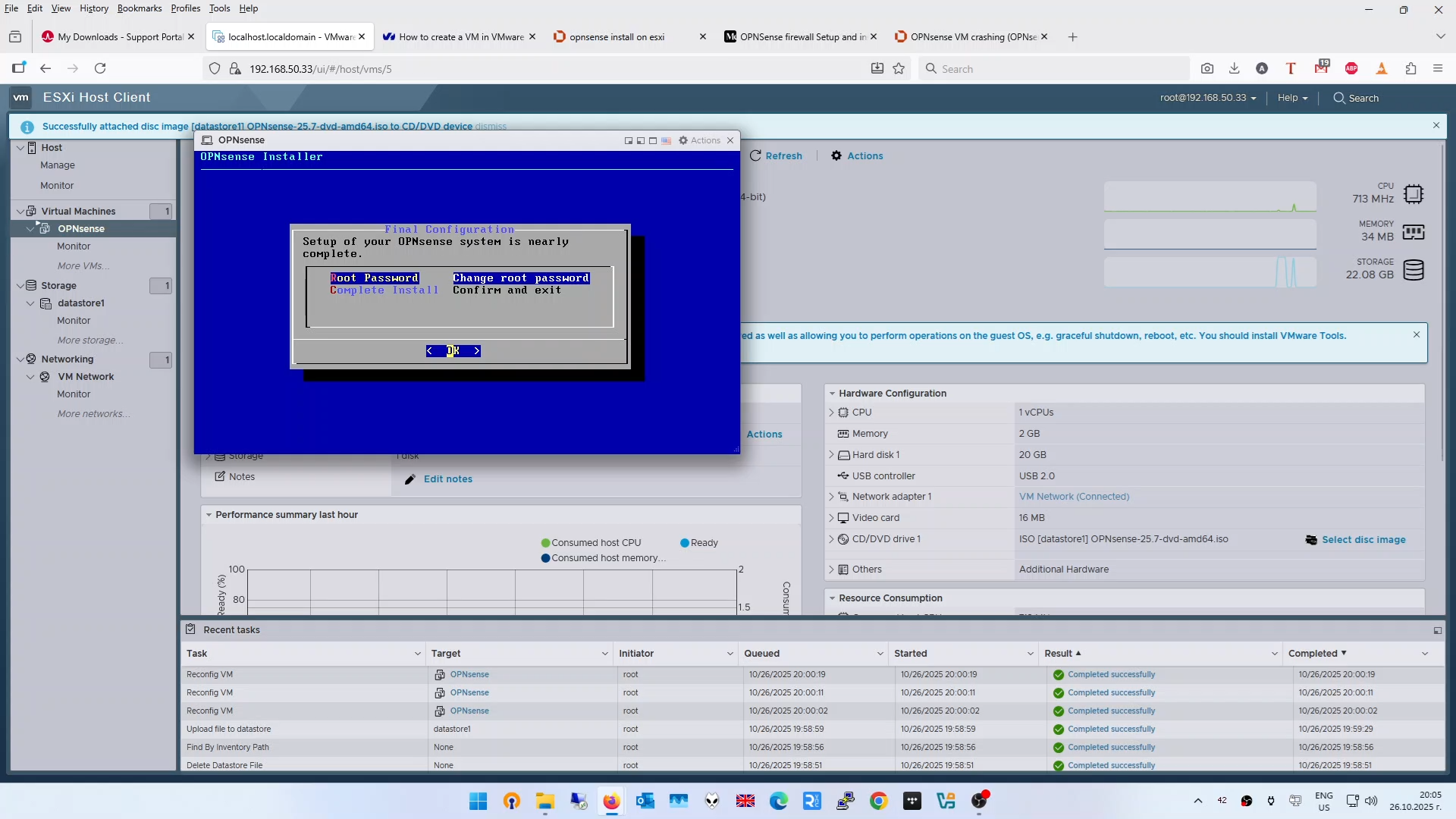Open the console Actions gear menu
Screen dimensions: 1456x819
(x=699, y=140)
